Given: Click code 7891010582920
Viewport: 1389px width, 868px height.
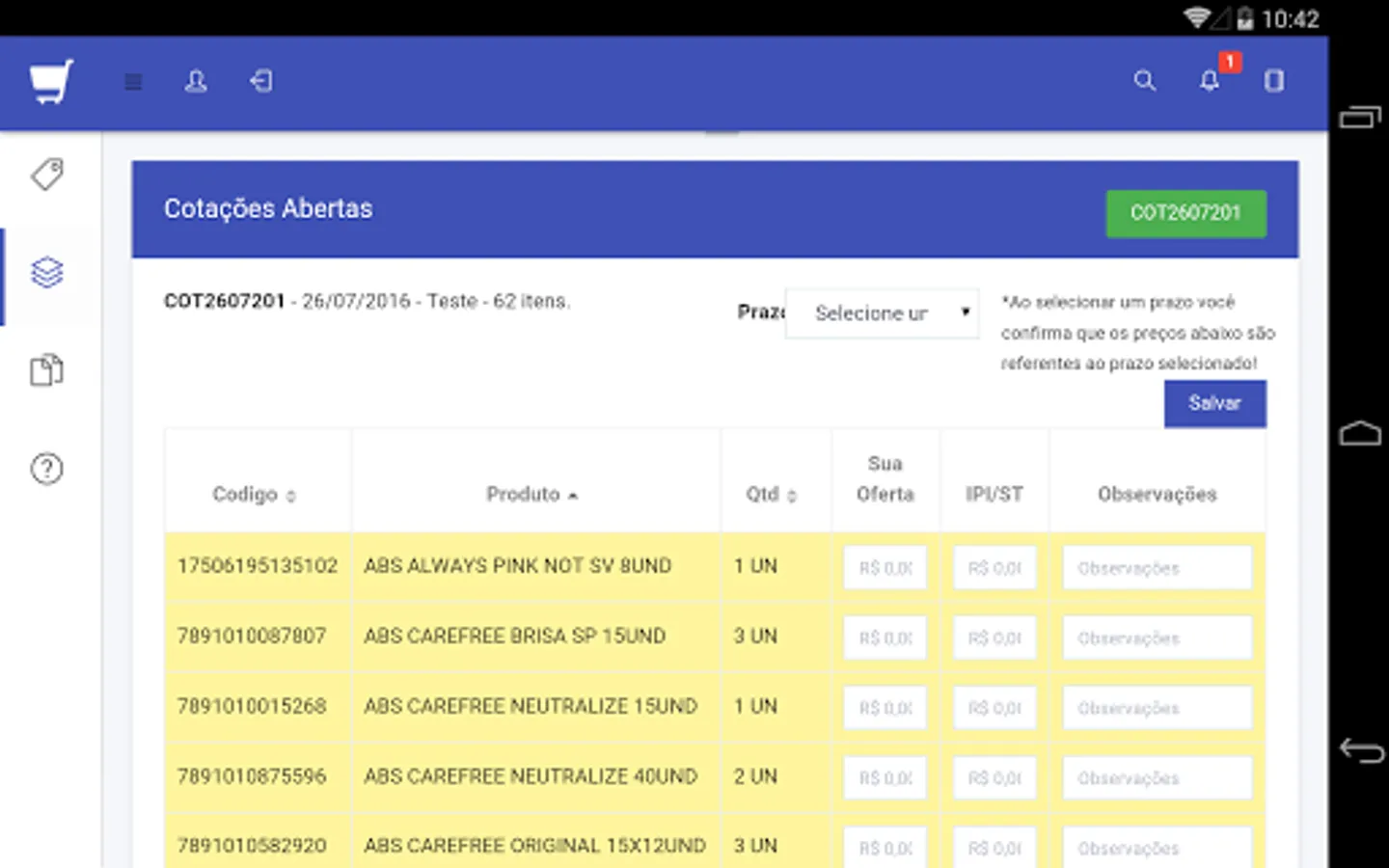Looking at the screenshot, I should point(252,846).
